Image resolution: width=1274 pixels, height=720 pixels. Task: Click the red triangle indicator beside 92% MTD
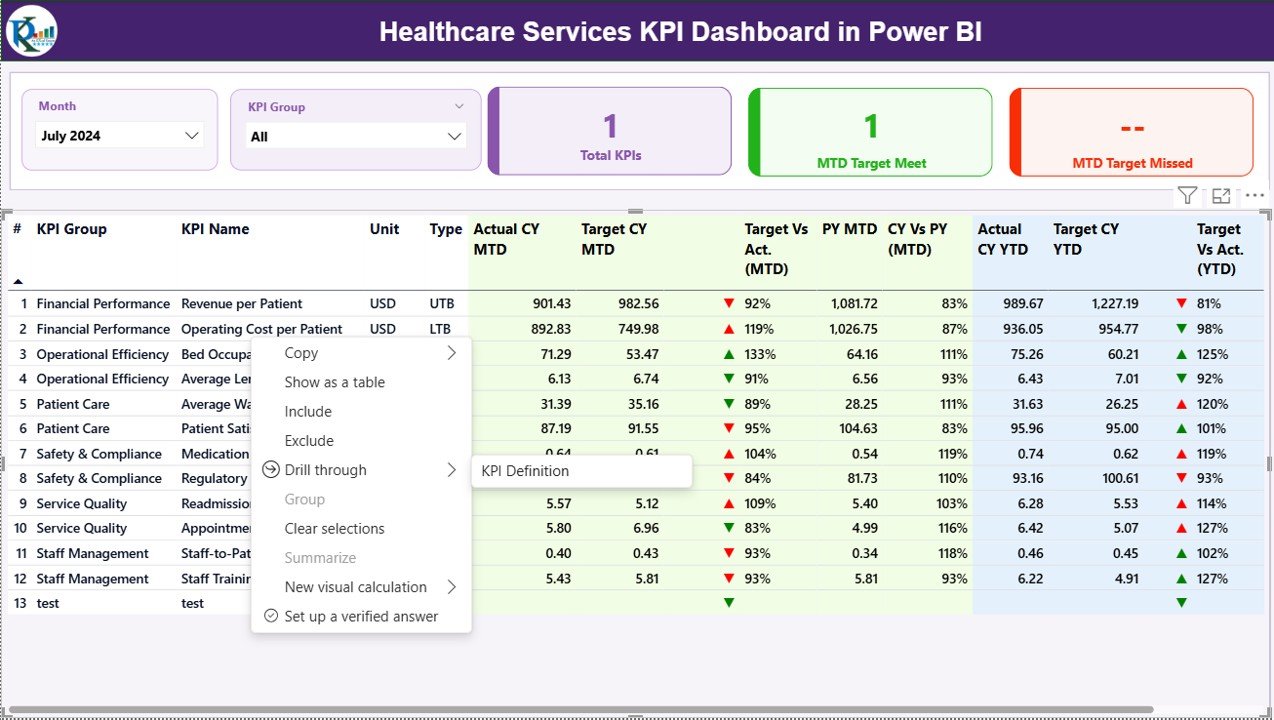click(x=730, y=303)
